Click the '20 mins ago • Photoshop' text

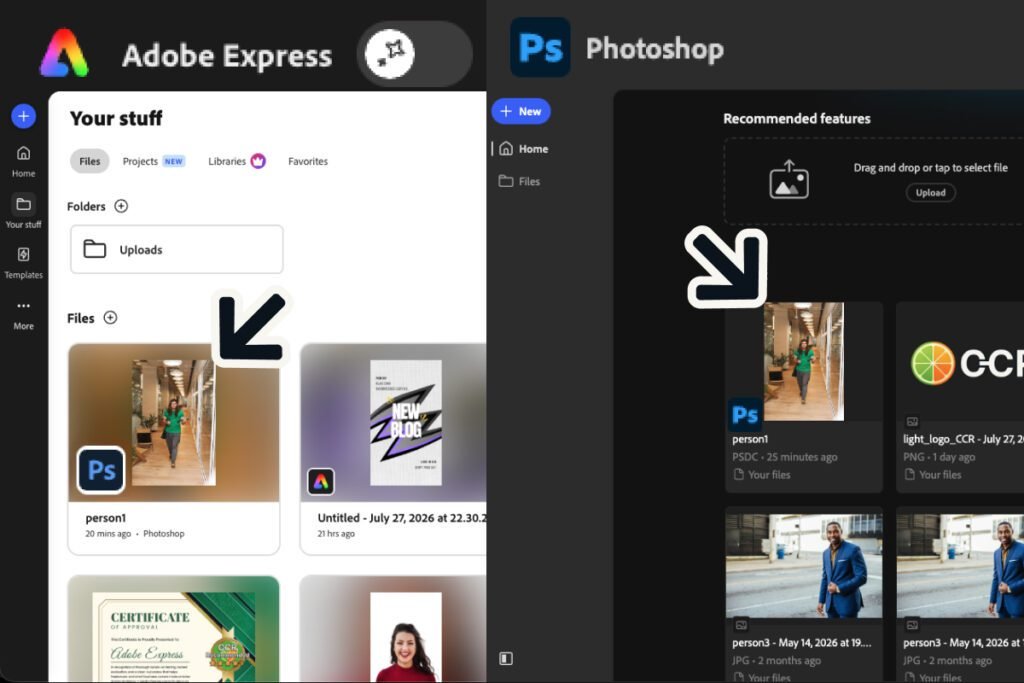coord(135,533)
